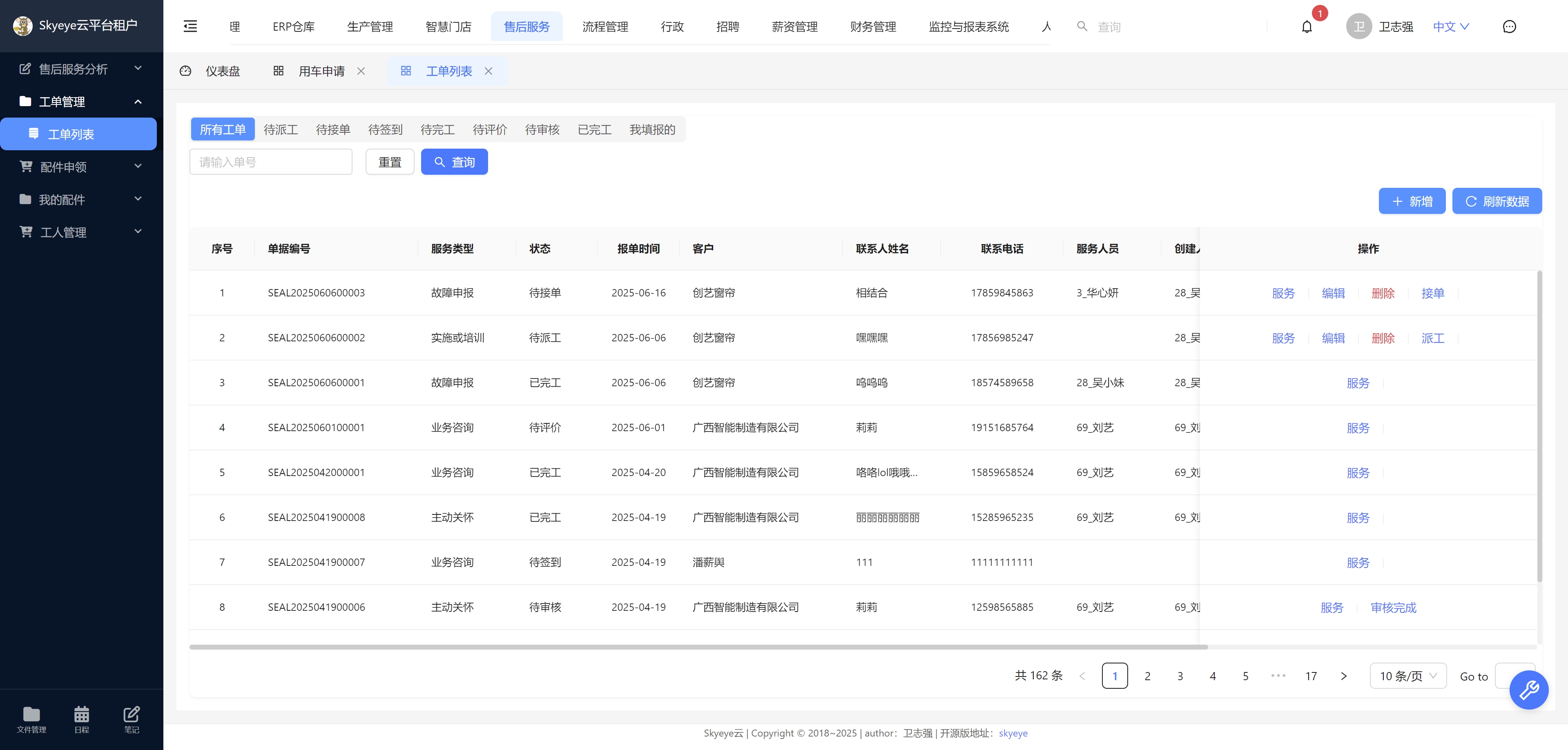The image size is (1568, 750).
Task: Open 财务管理 top menu
Action: [873, 27]
